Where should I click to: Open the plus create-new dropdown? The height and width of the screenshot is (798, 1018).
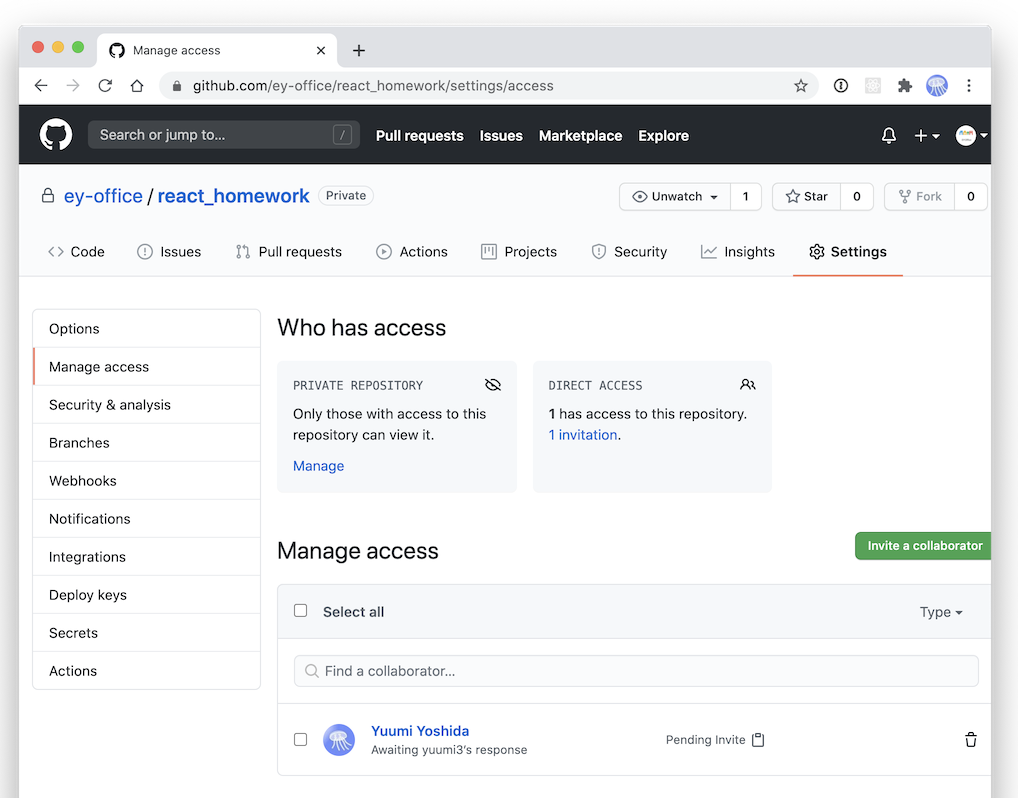[926, 136]
